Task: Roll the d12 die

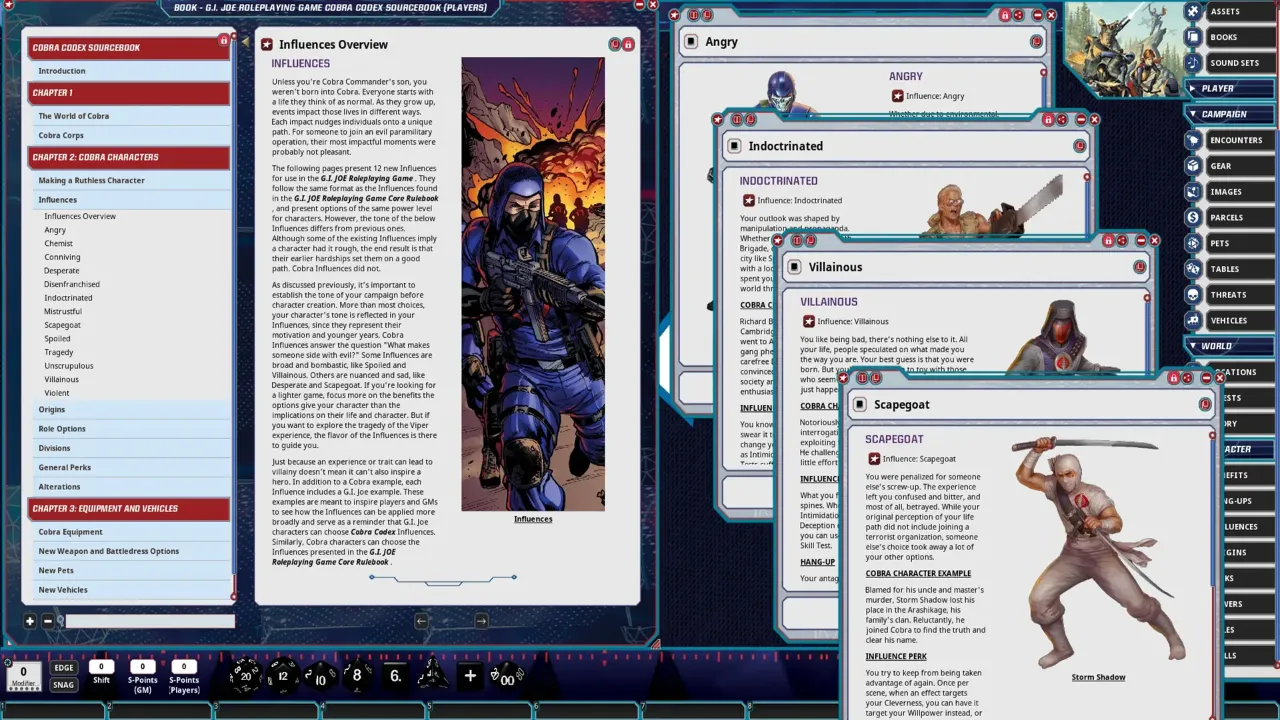Action: 282,676
